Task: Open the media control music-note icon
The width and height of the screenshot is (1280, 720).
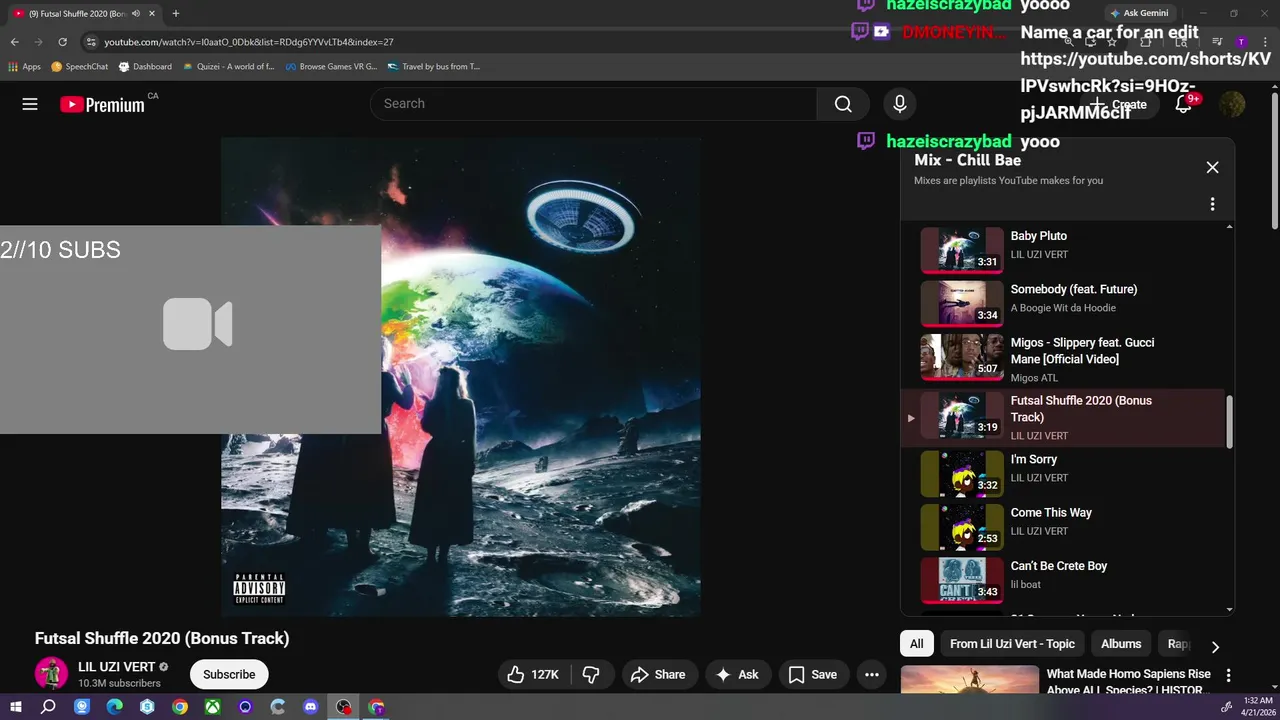Action: pos(1217,42)
